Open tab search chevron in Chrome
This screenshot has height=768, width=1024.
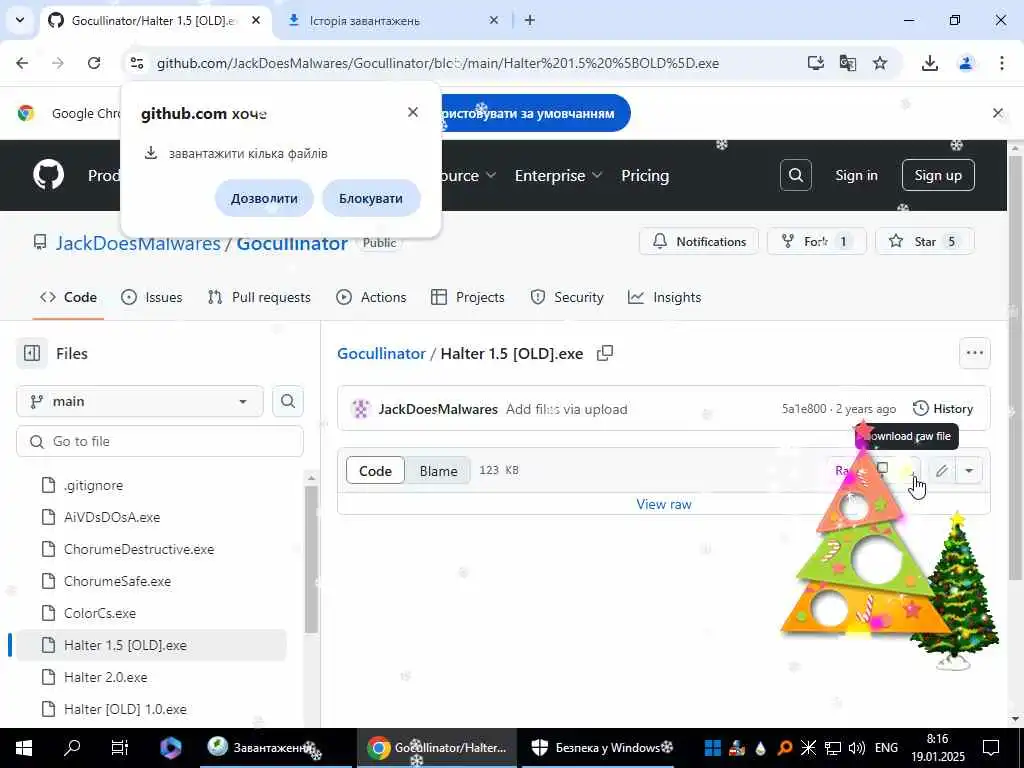pyautogui.click(x=20, y=20)
